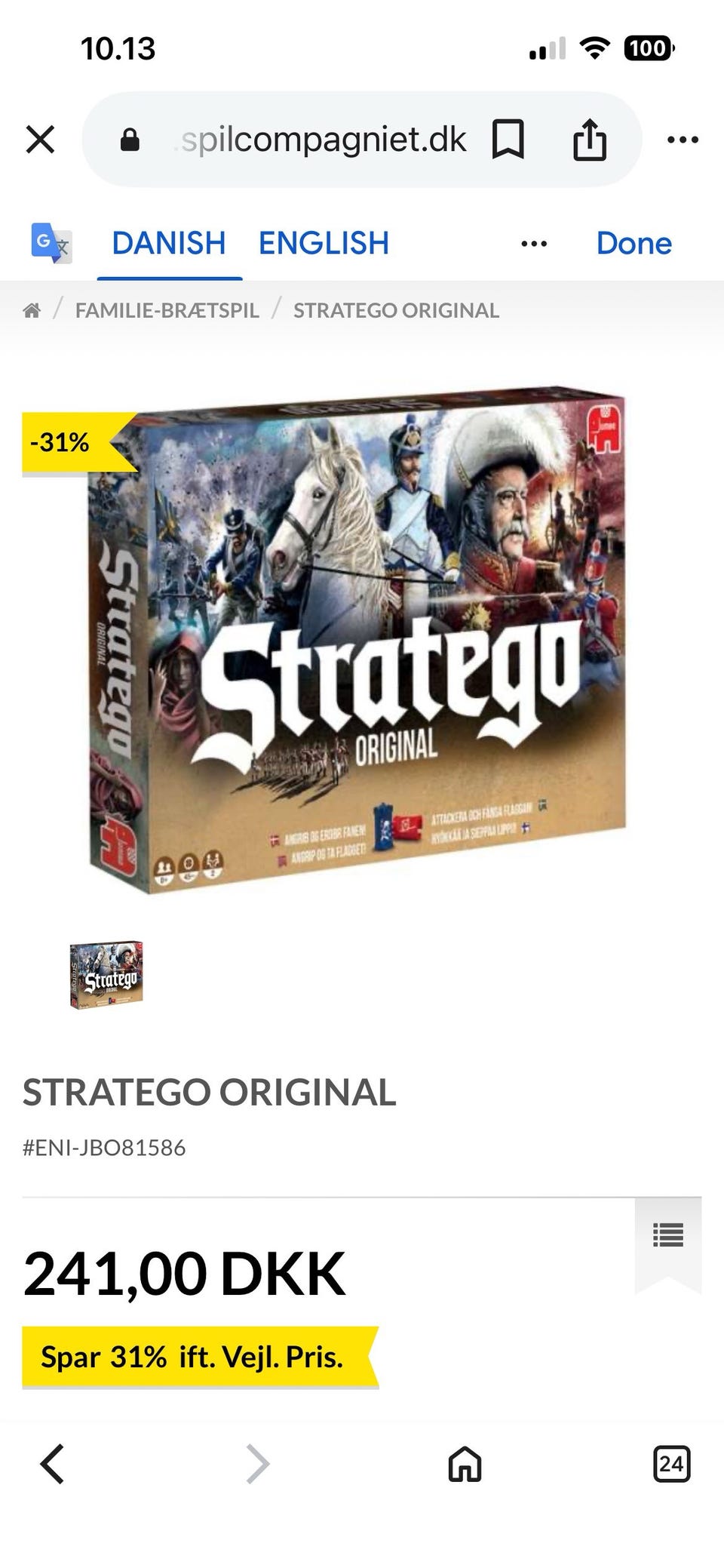Tap Done to dismiss translate bar
Viewport: 724px width, 1568px height.
click(633, 243)
